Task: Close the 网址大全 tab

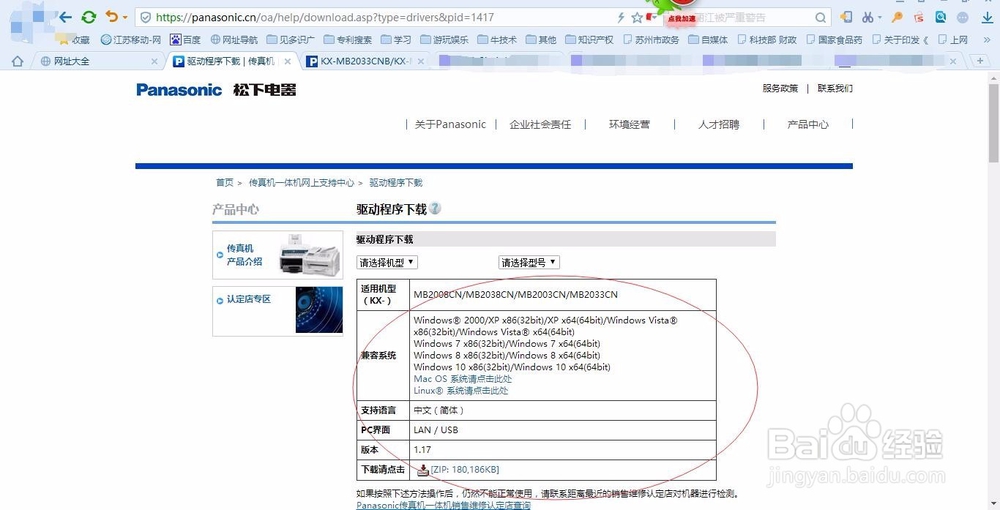Action: 154,62
